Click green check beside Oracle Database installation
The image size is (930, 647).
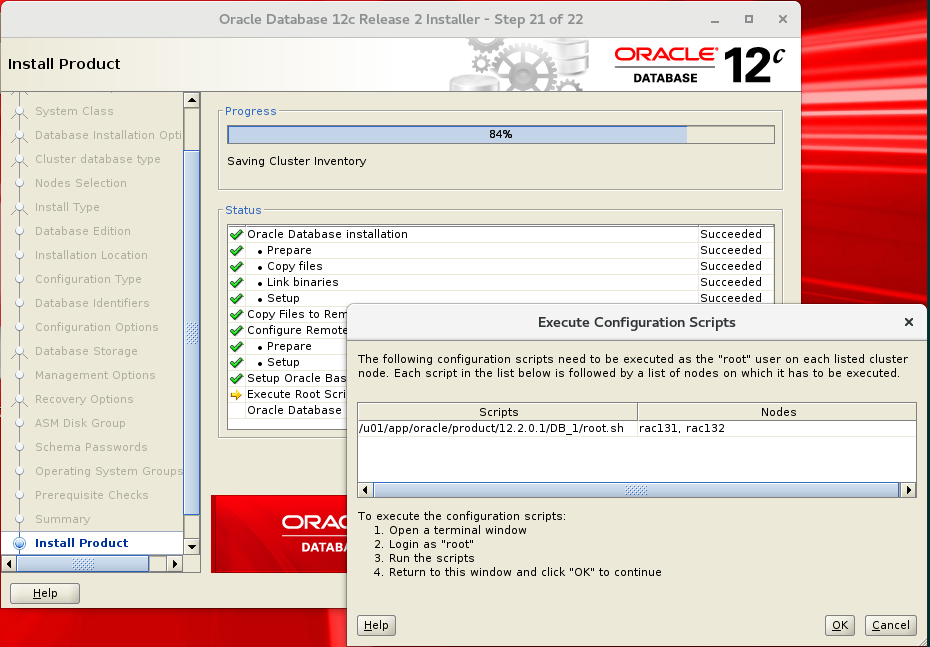[x=236, y=234]
